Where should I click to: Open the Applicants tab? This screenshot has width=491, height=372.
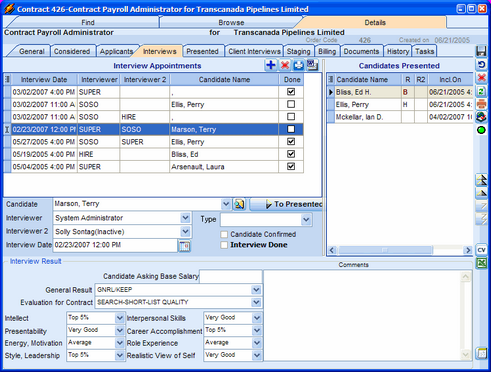116,51
